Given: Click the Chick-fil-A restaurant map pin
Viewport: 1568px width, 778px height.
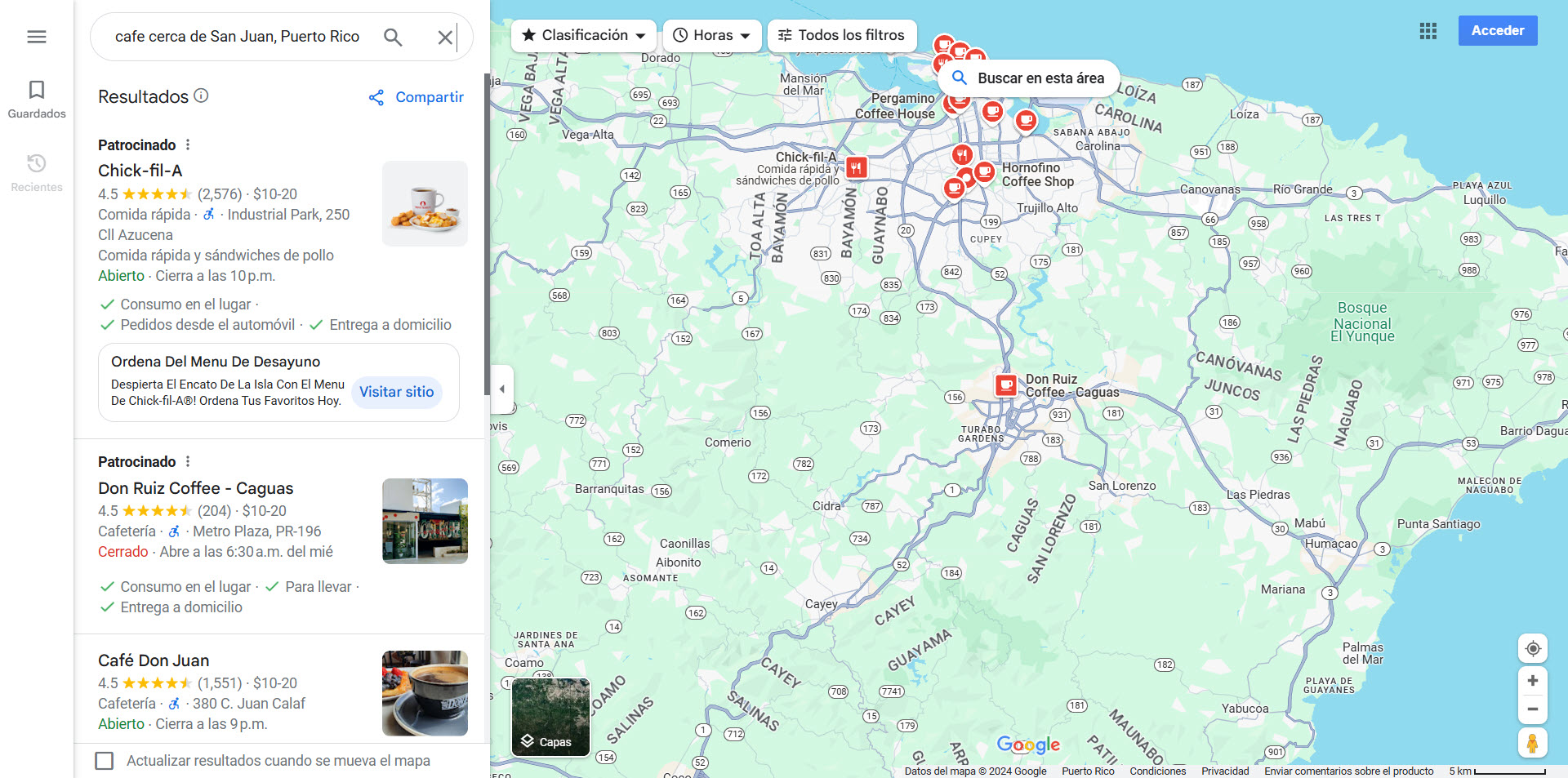Looking at the screenshot, I should coord(856,167).
